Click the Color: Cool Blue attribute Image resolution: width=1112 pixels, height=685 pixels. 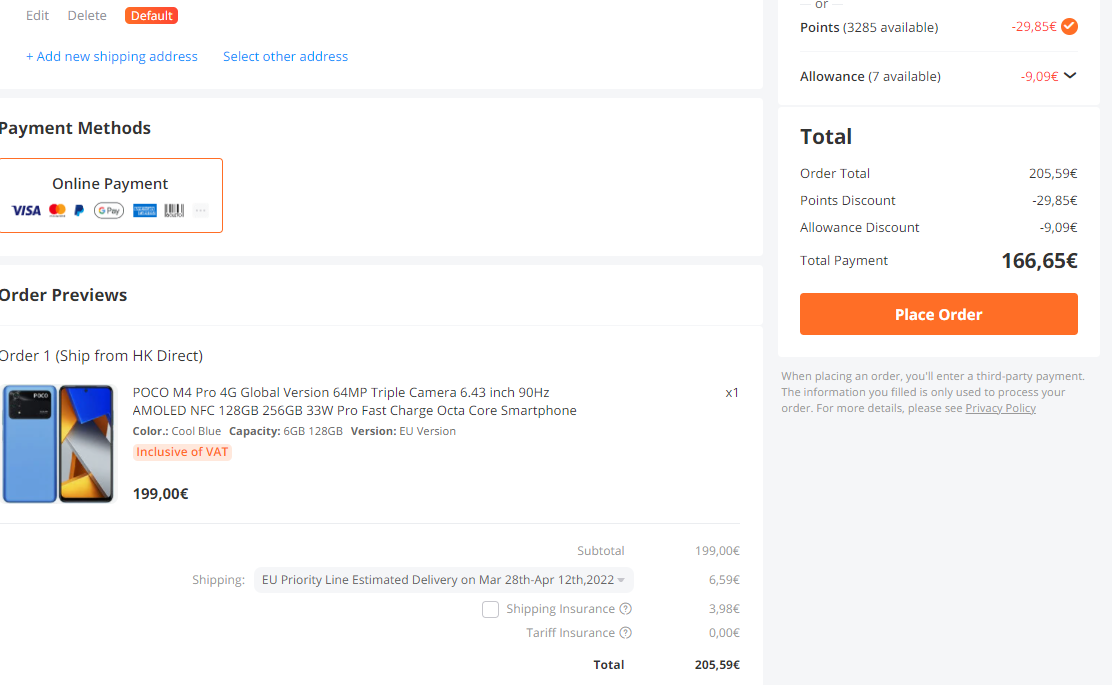[x=177, y=431]
